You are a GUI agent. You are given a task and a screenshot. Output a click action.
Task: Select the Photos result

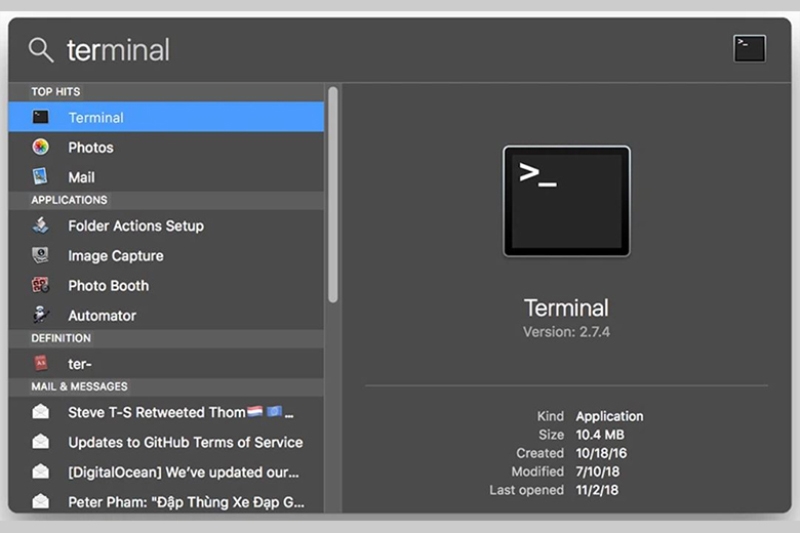coord(166,147)
